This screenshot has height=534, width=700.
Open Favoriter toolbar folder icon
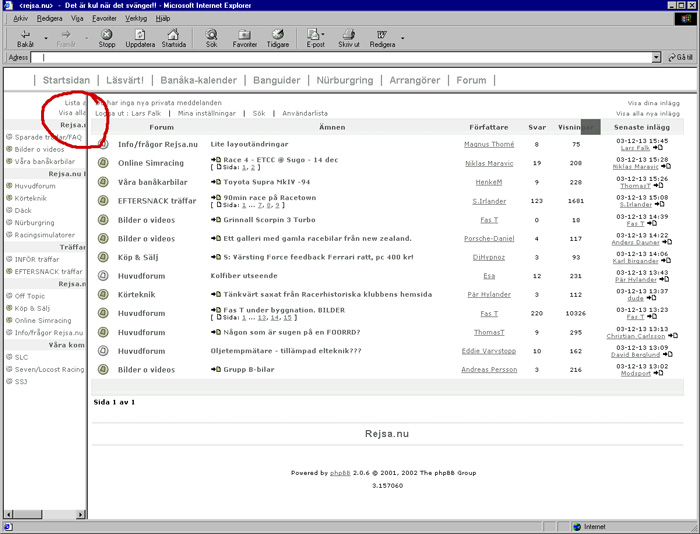click(x=245, y=38)
